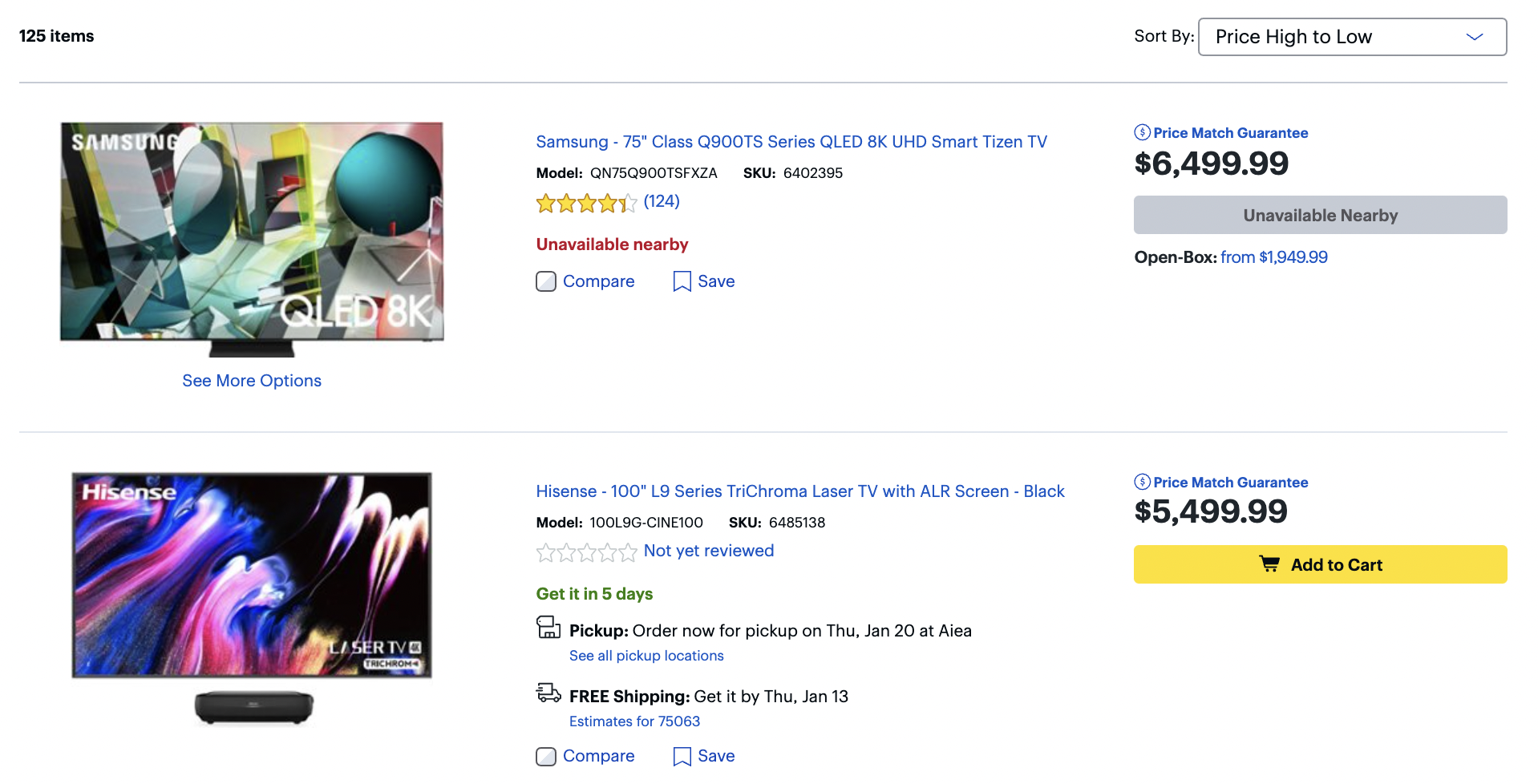Image resolution: width=1538 pixels, height=784 pixels.
Task: Click the Samsung bookmark save icon
Action: click(682, 281)
